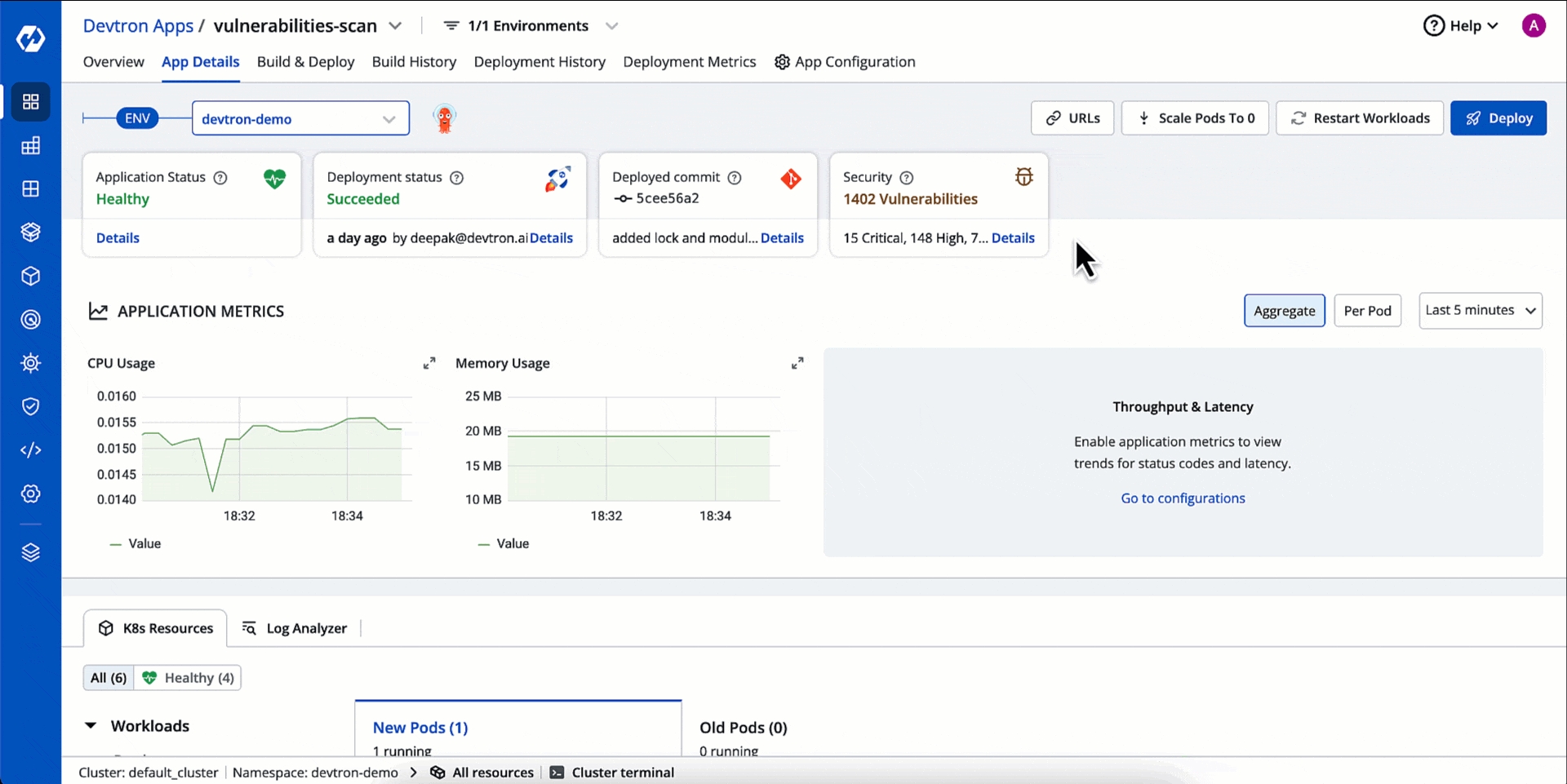Open the devtron-demo environment dropdown

[x=300, y=118]
